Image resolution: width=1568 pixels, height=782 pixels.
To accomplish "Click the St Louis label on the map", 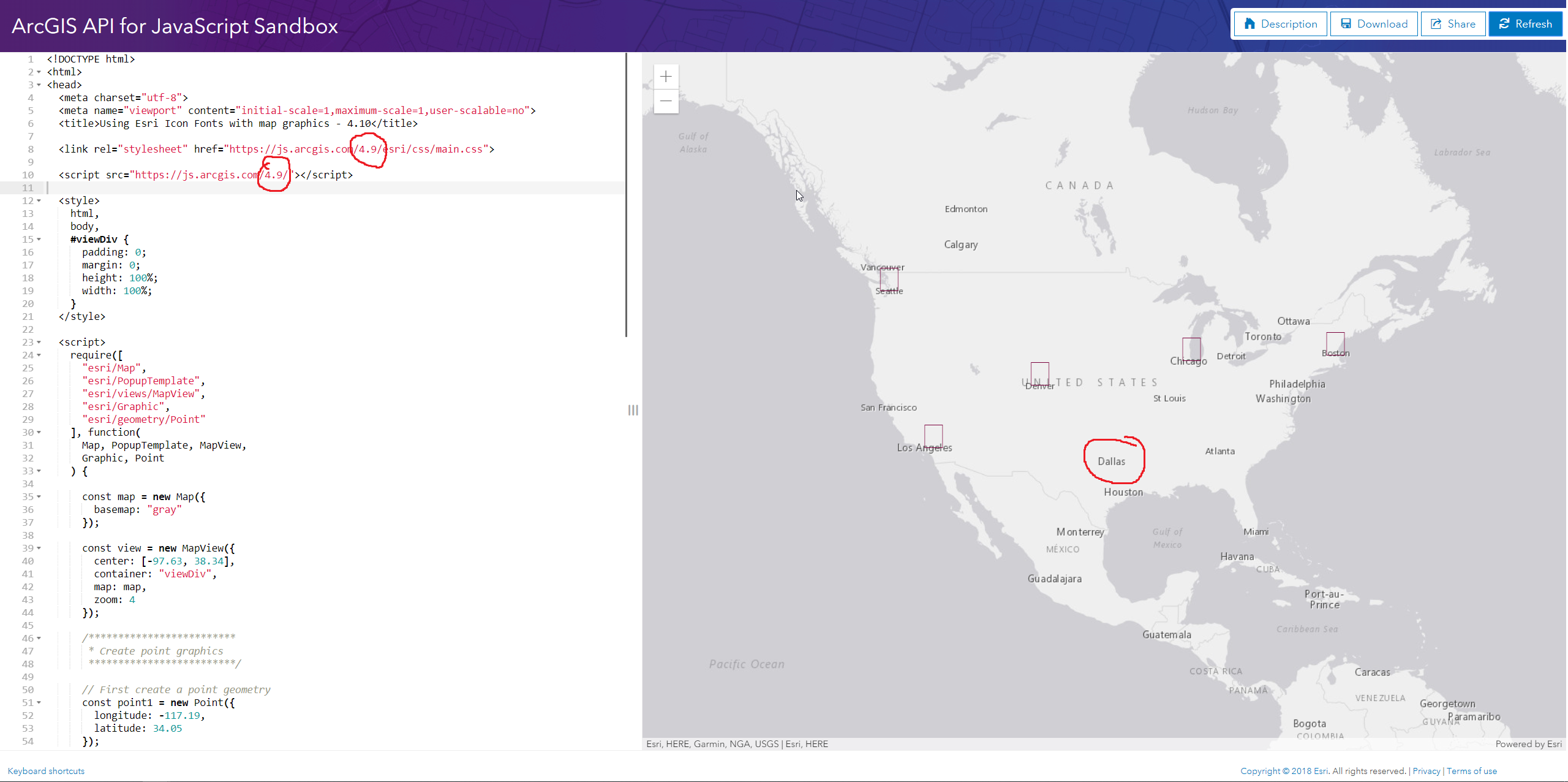I will [x=1169, y=398].
